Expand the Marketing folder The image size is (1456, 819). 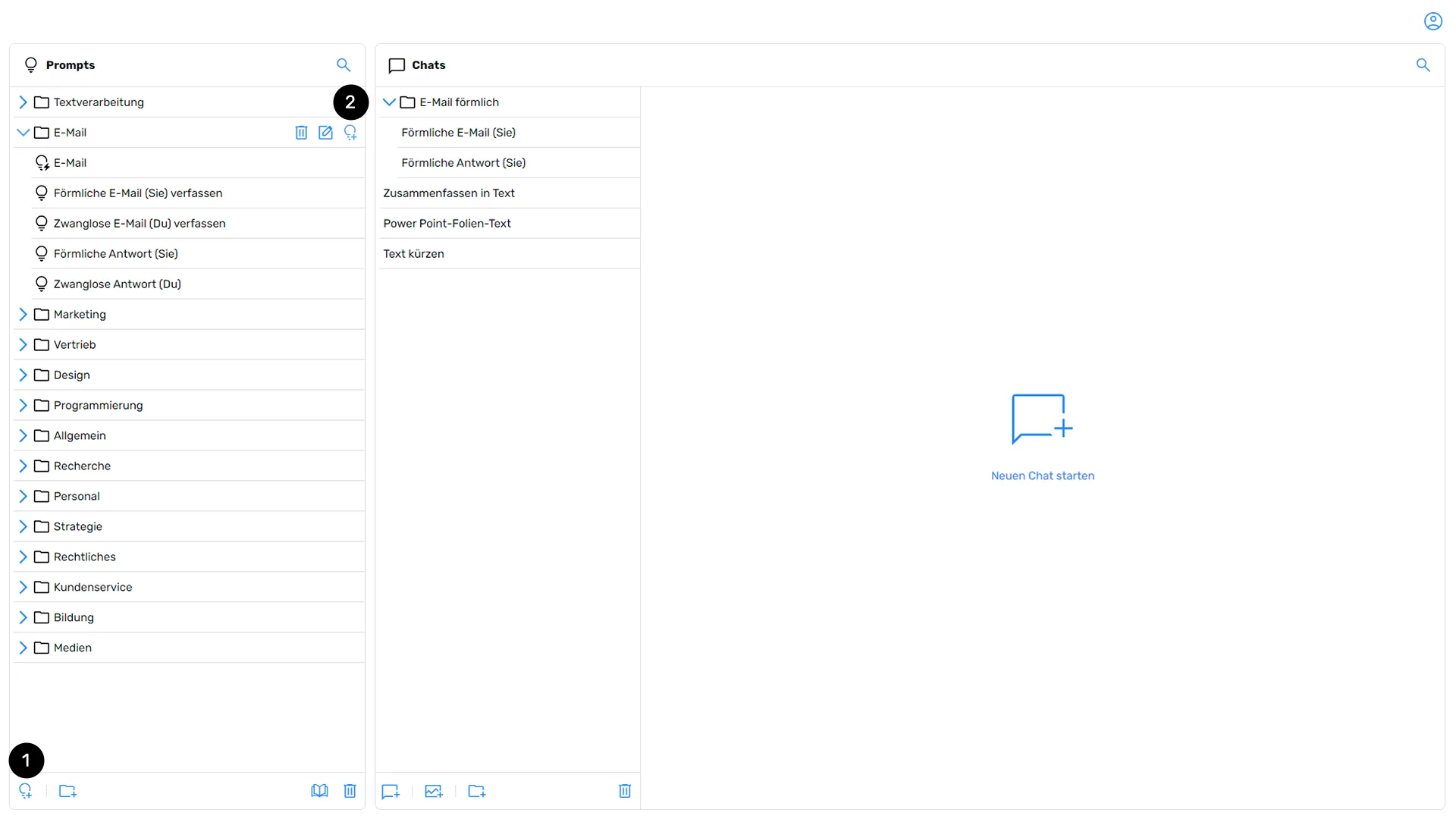pos(23,315)
